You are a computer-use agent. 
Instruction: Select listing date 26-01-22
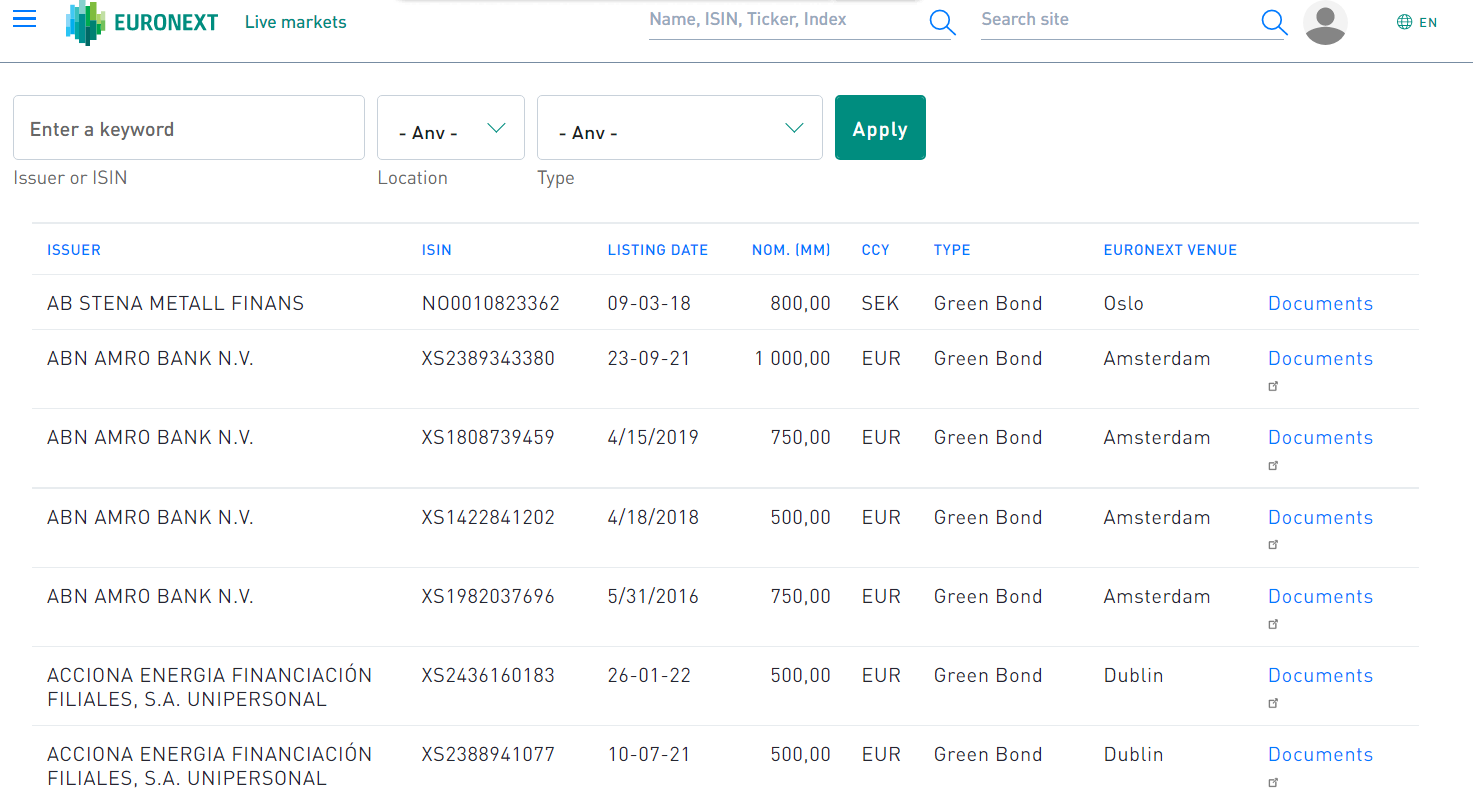649,675
